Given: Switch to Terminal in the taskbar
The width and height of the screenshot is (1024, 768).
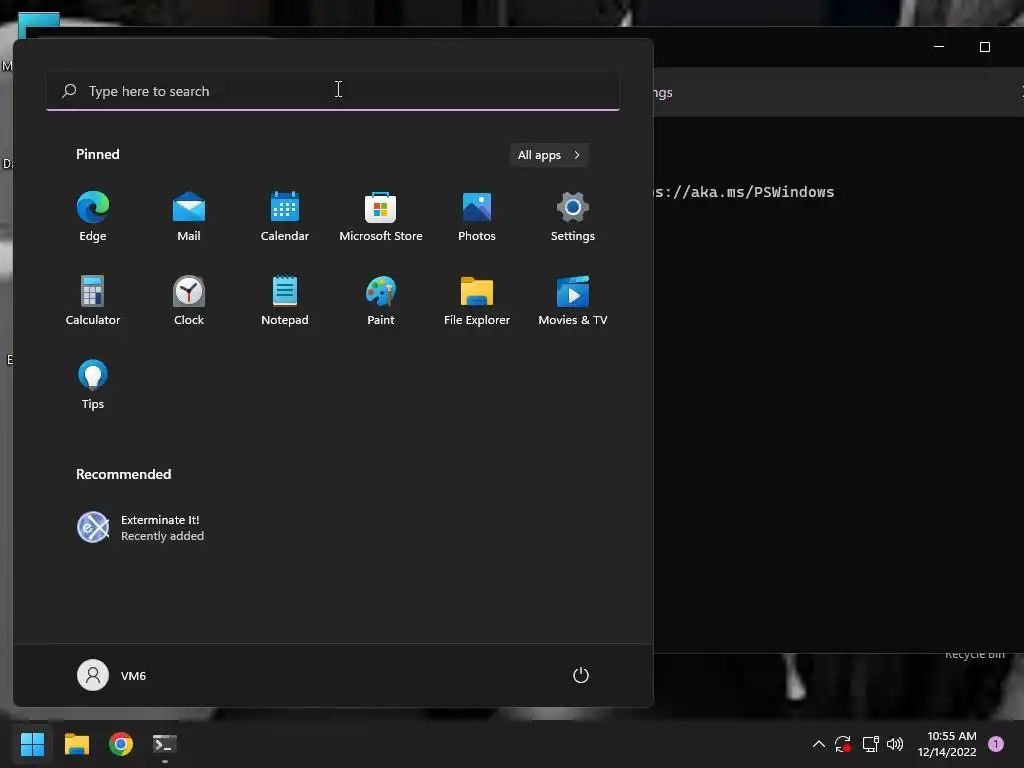Looking at the screenshot, I should (x=165, y=744).
